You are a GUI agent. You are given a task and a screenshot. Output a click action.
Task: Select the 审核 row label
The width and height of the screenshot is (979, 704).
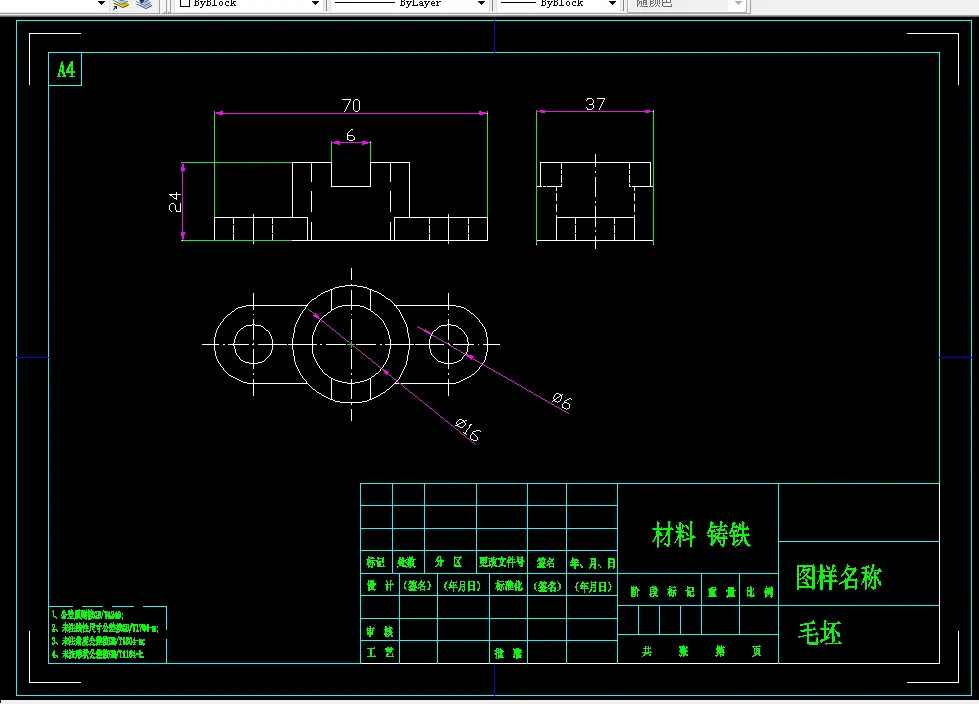click(380, 632)
